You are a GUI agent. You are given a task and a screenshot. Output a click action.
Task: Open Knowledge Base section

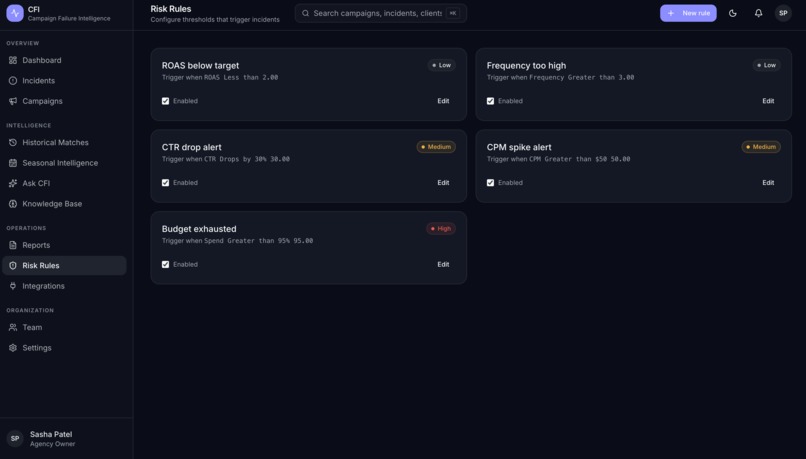point(64,204)
